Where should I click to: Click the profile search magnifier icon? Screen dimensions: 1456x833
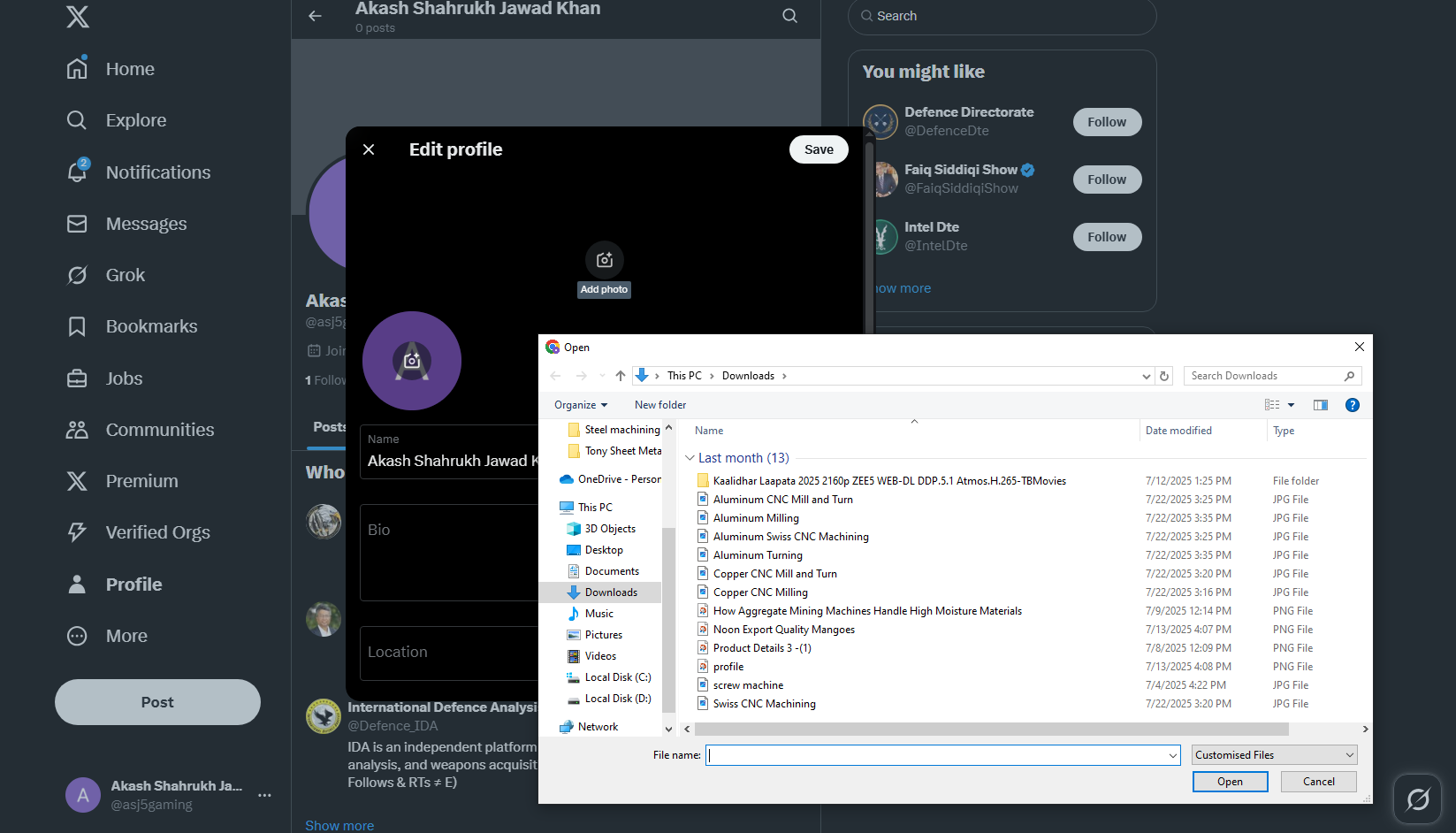point(789,16)
